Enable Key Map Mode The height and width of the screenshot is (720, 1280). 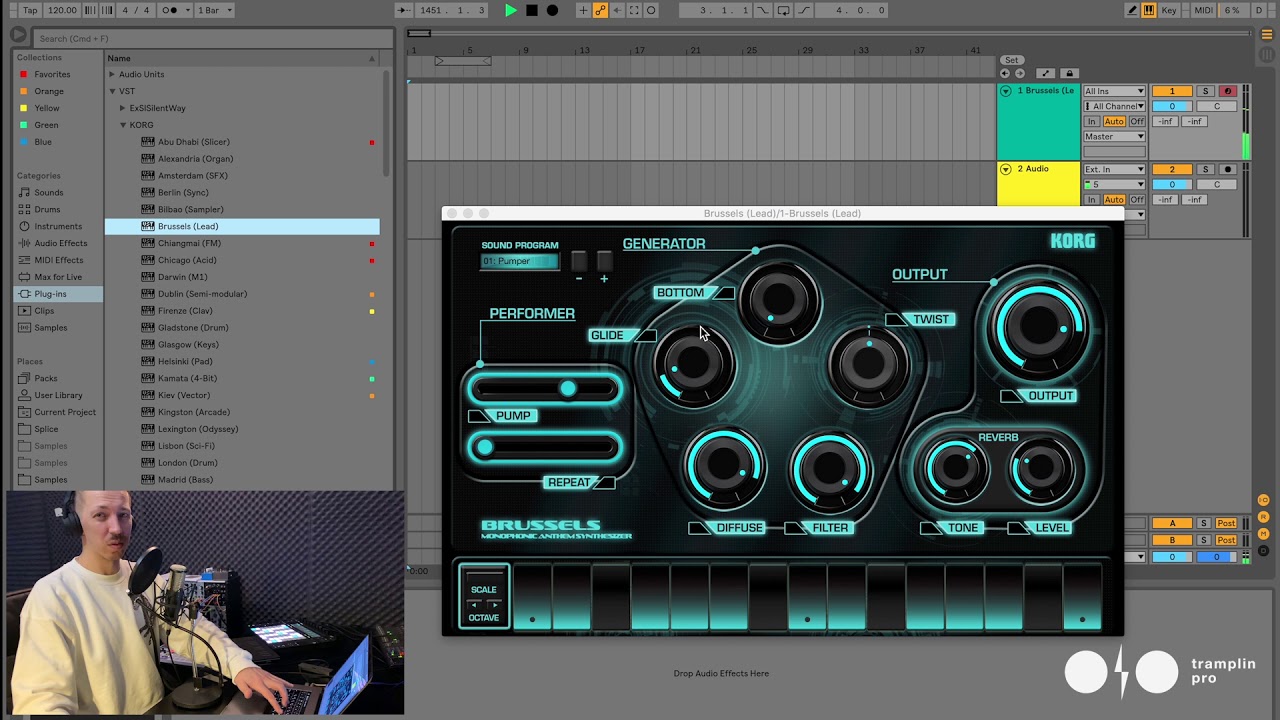pyautogui.click(x=1169, y=10)
